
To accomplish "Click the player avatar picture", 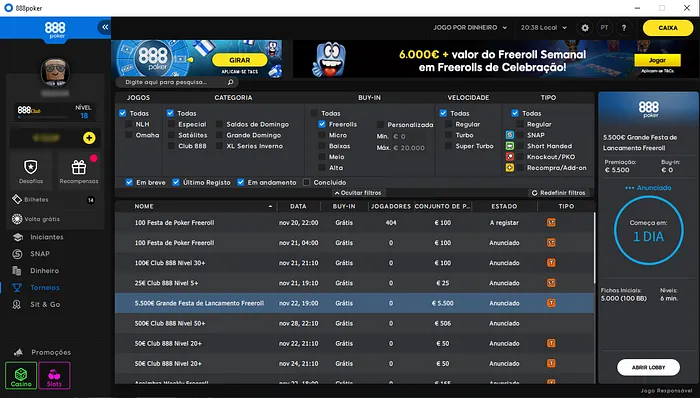I will tap(55, 71).
